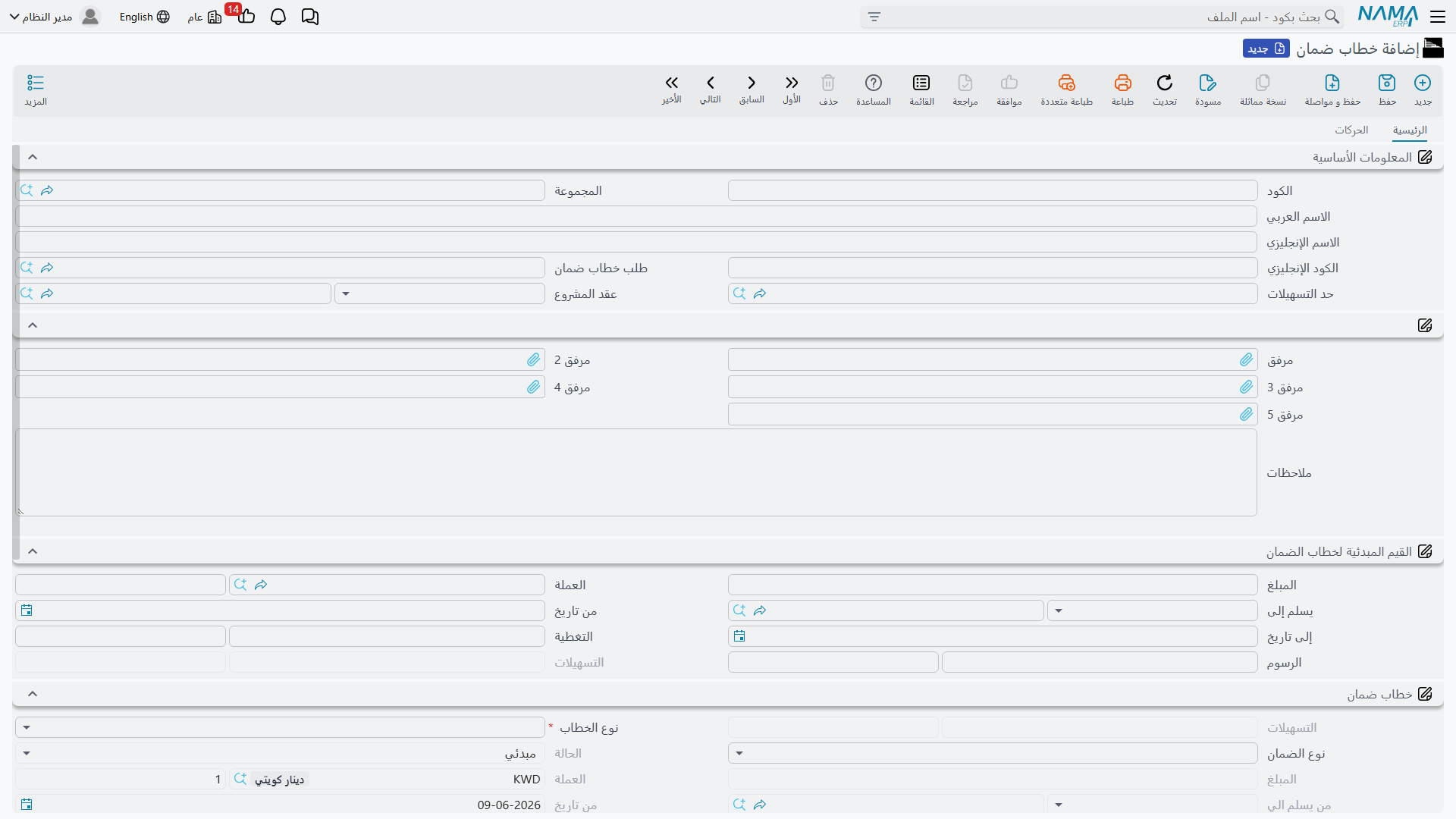This screenshot has width=1456, height=819.
Task: Click the عام branch building icon
Action: tap(215, 17)
